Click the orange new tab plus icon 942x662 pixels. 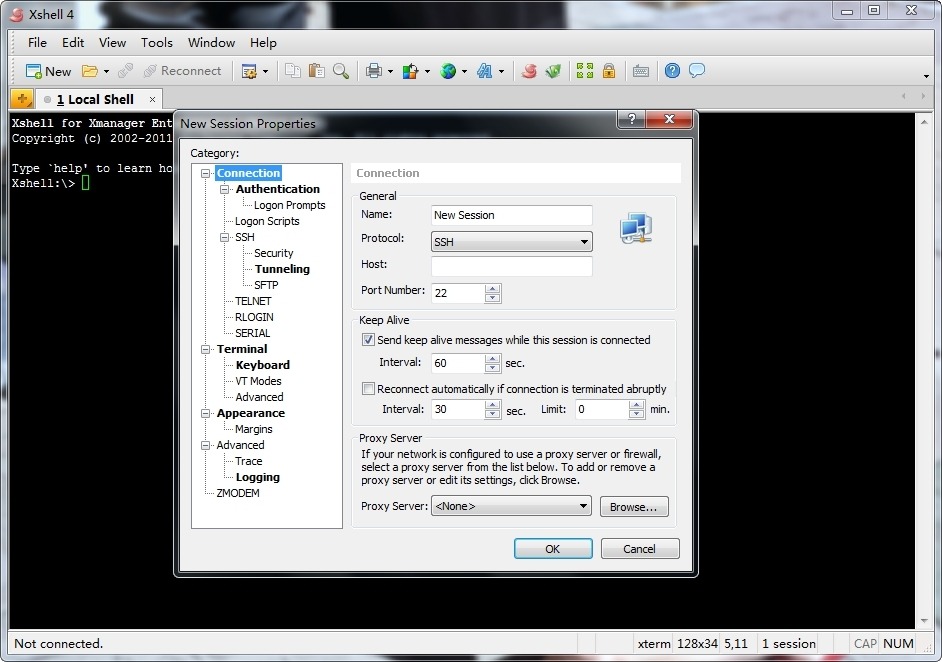pos(22,99)
